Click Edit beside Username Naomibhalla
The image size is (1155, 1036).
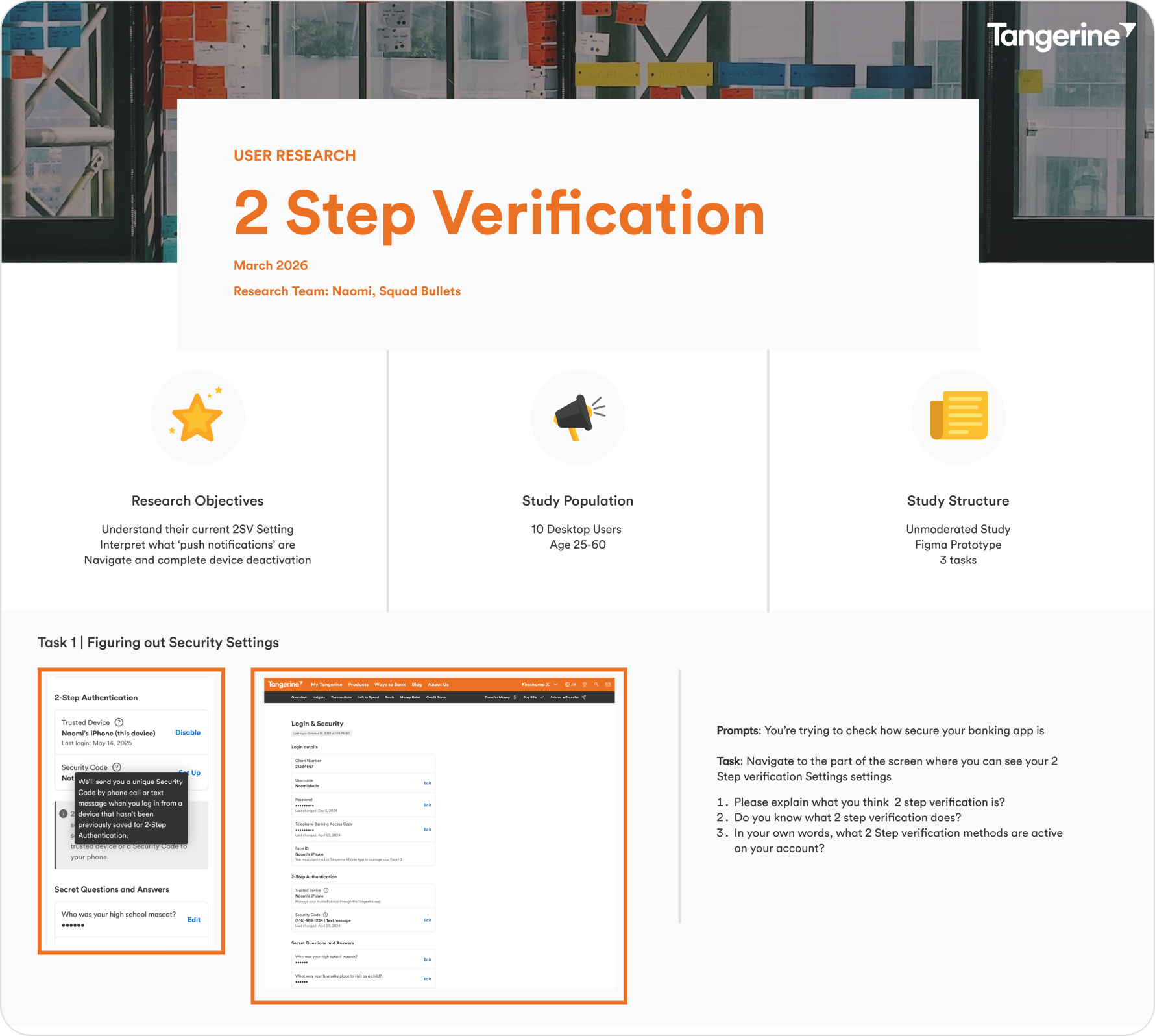[x=428, y=783]
